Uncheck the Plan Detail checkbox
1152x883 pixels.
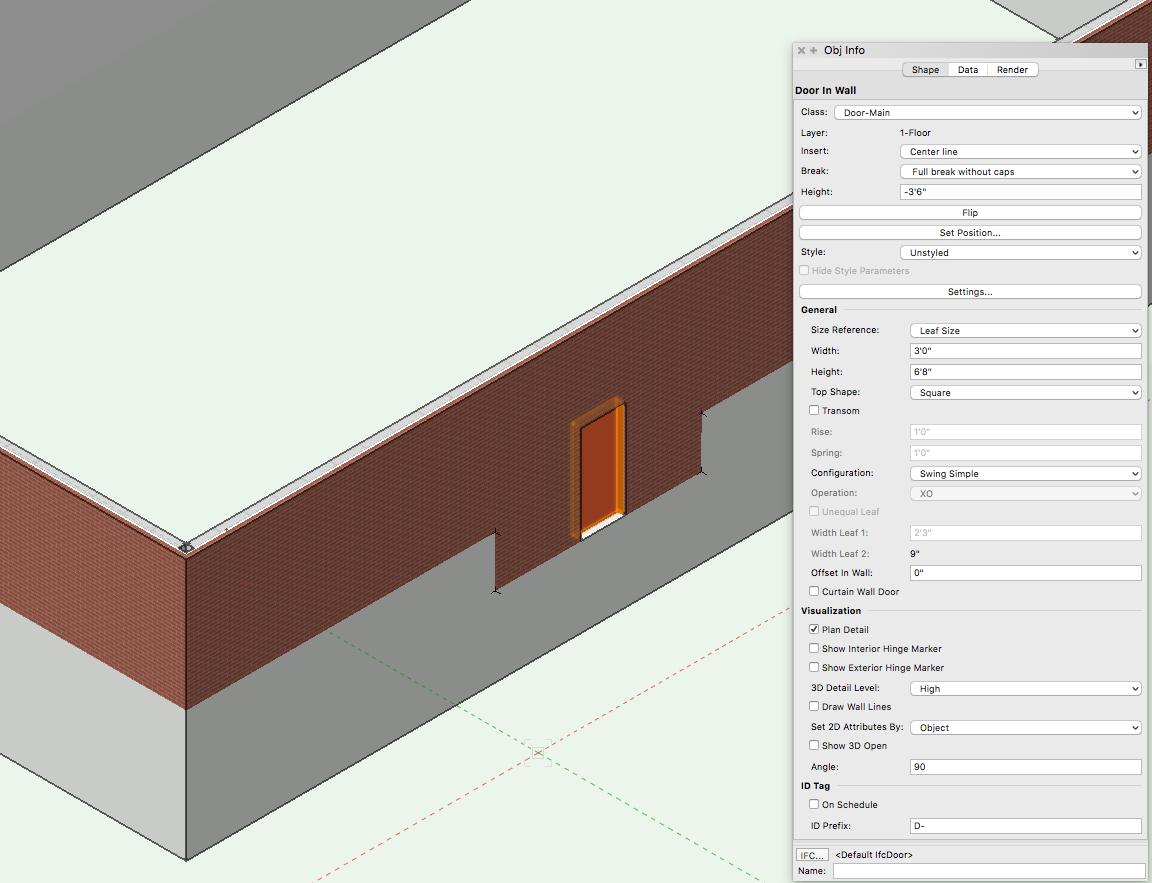point(814,630)
